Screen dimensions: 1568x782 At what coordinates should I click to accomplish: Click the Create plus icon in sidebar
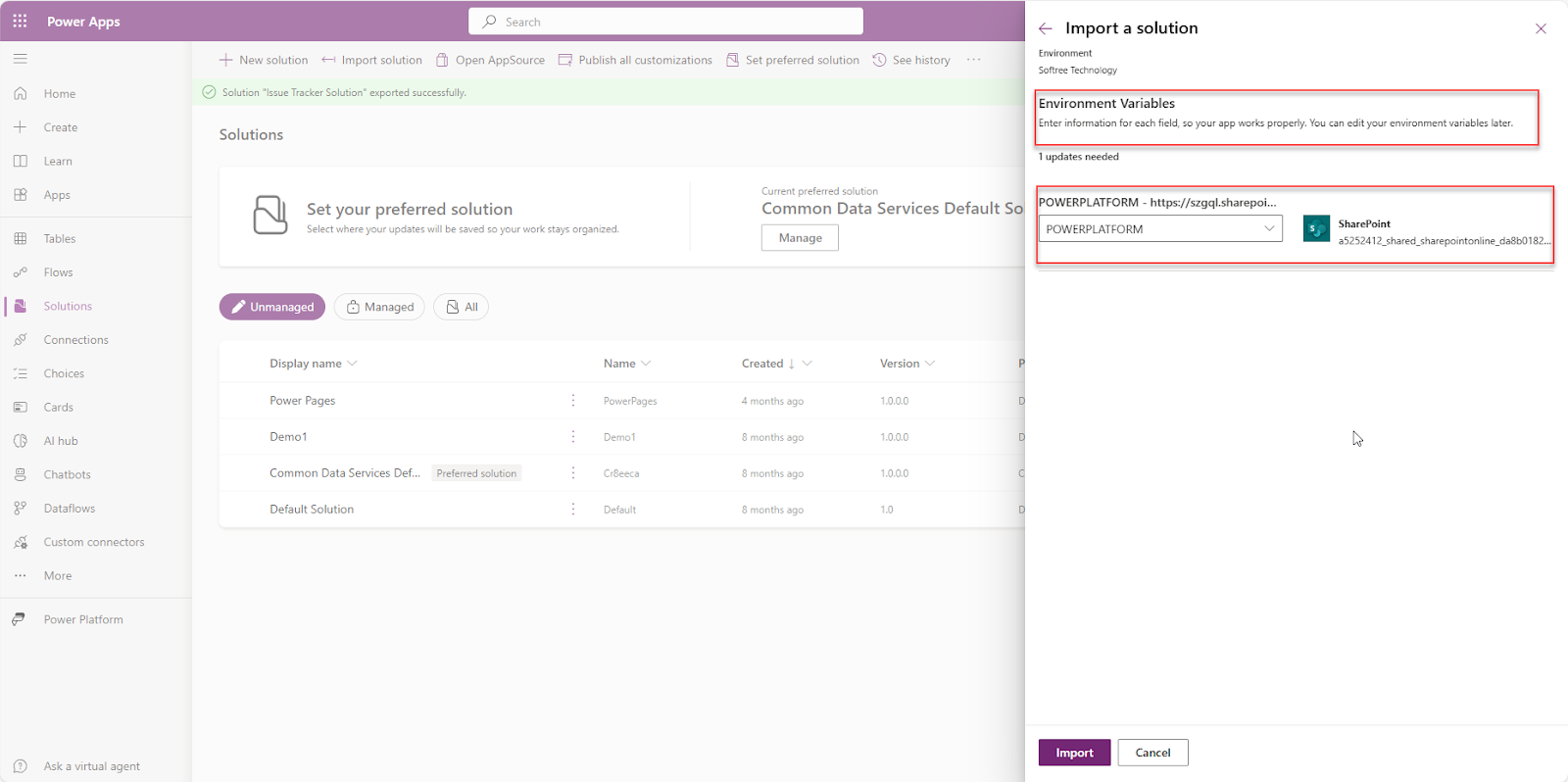click(21, 127)
